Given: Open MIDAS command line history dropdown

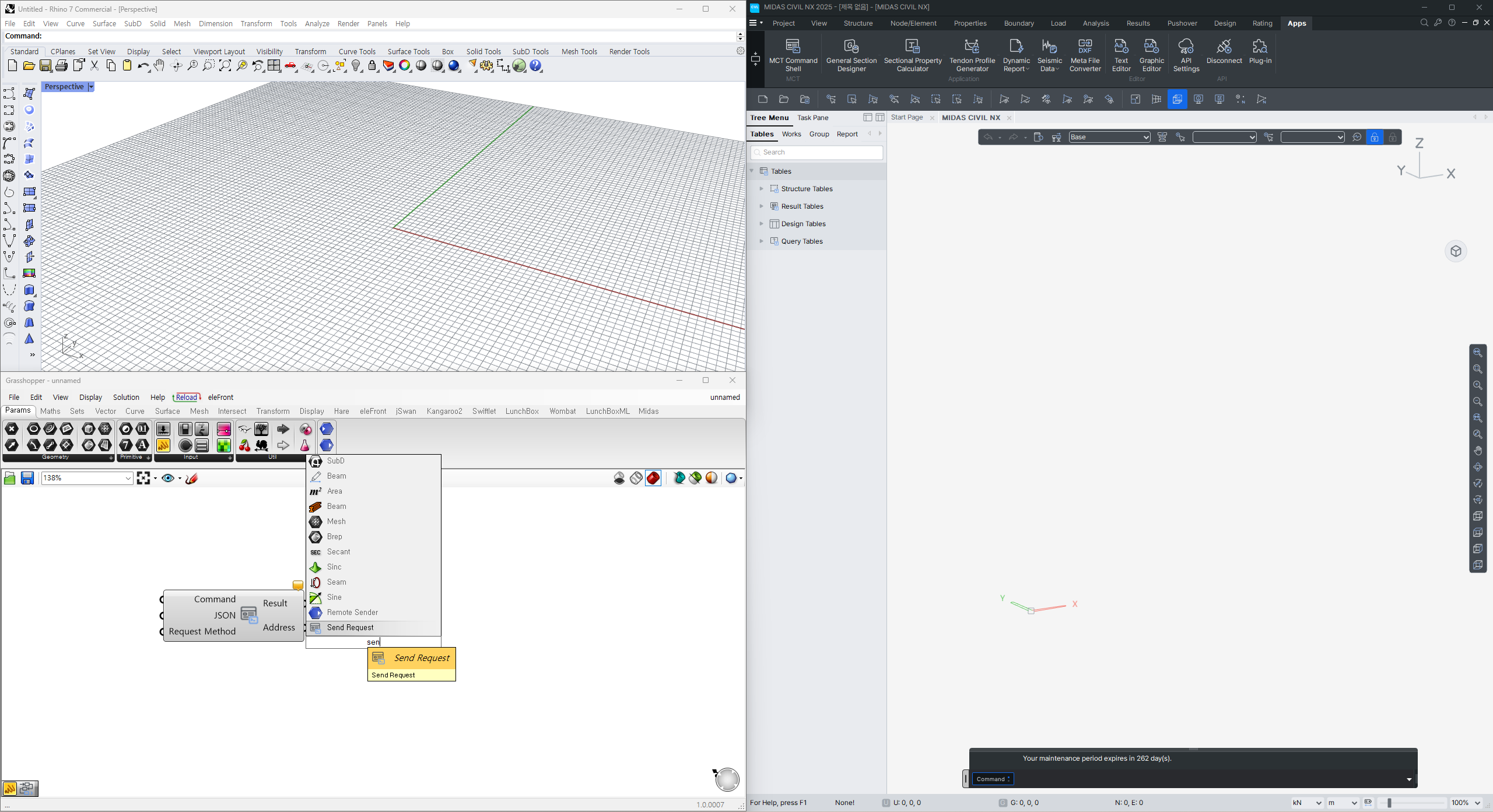Looking at the screenshot, I should click(1409, 779).
